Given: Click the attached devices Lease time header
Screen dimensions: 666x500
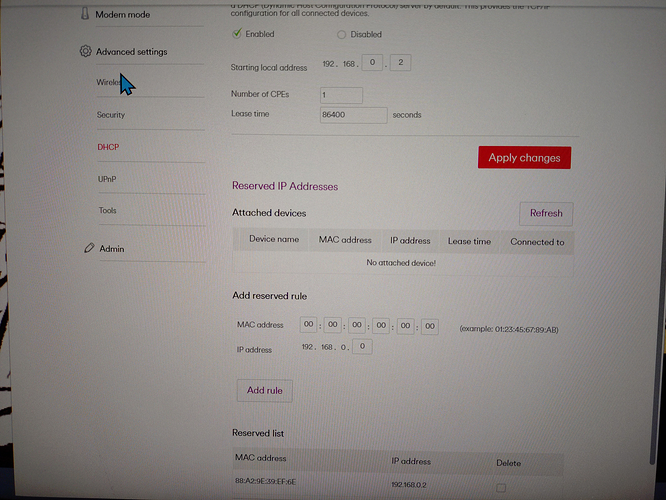Looking at the screenshot, I should pyautogui.click(x=469, y=241).
